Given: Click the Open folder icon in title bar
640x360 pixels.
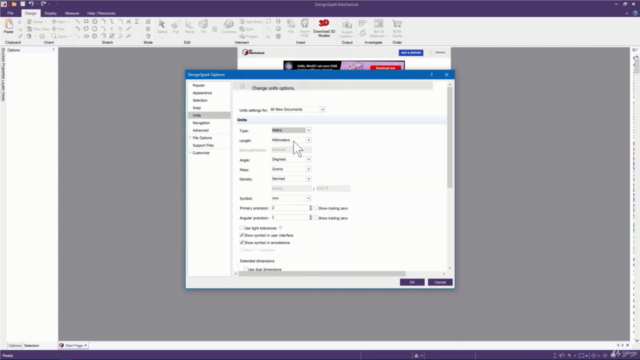Looking at the screenshot, I should click(13, 4).
